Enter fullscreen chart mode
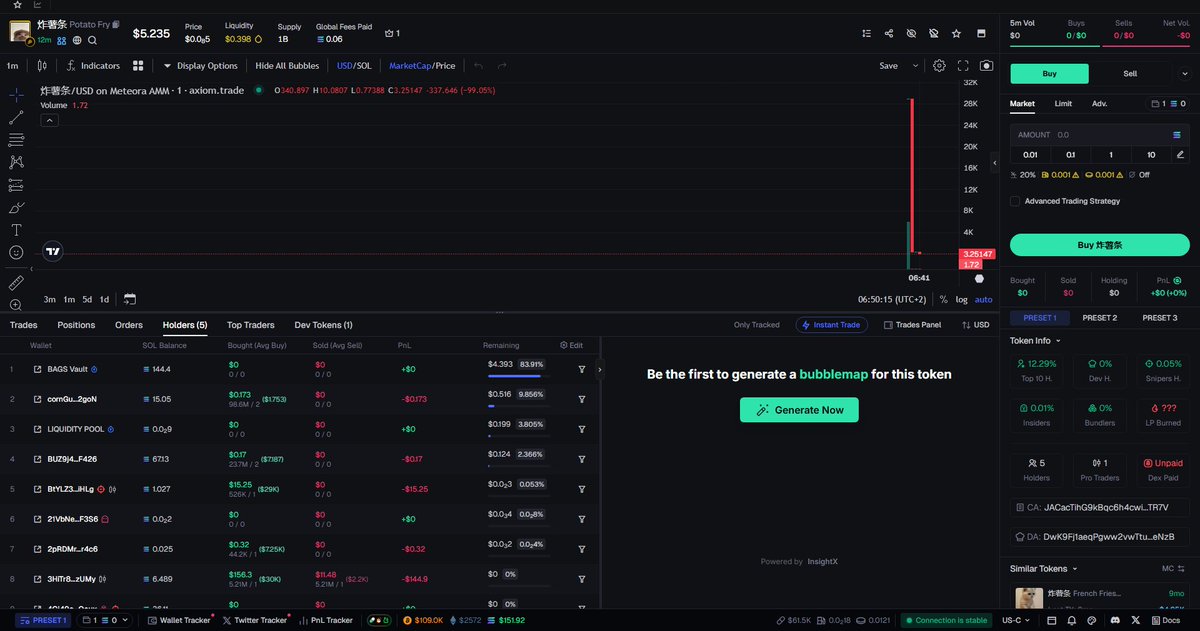Screen dimensions: 1200x631 point(963,66)
